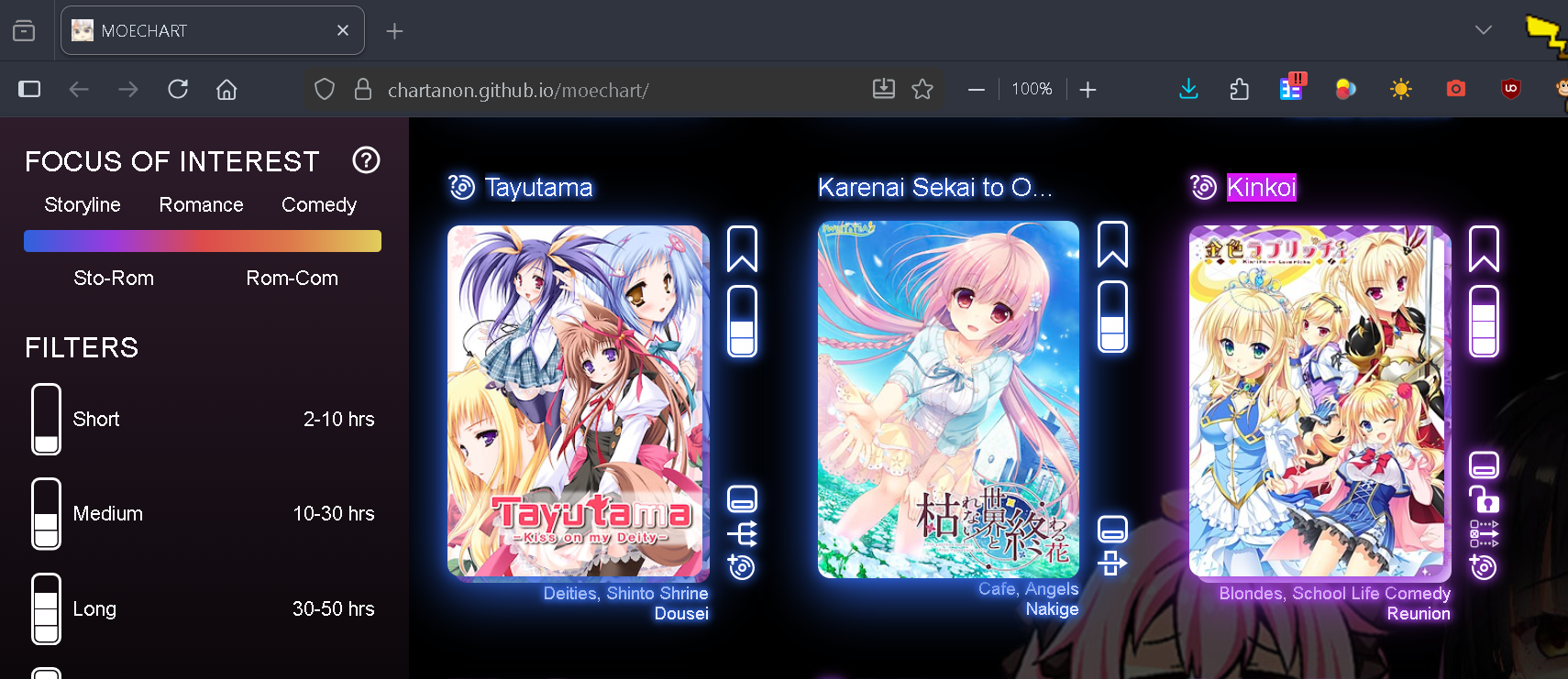Open the Tayutama title link

(538, 187)
